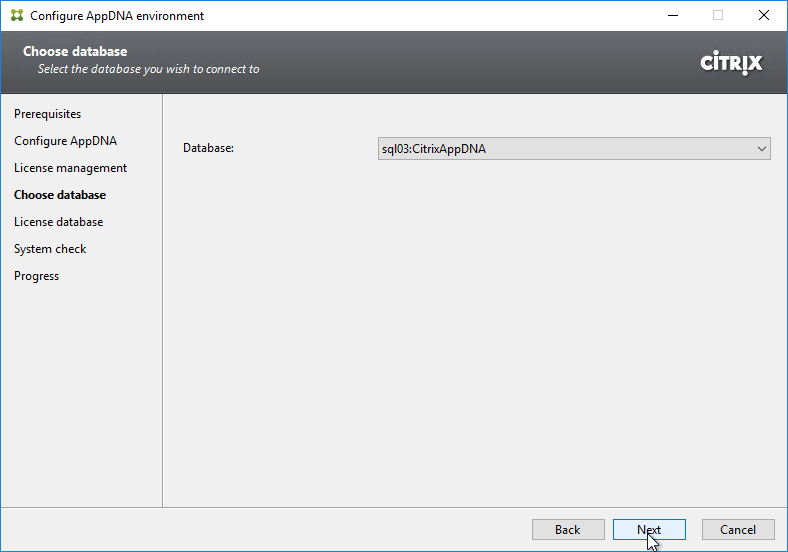Close the Configure AppDNA environment window

pos(764,16)
